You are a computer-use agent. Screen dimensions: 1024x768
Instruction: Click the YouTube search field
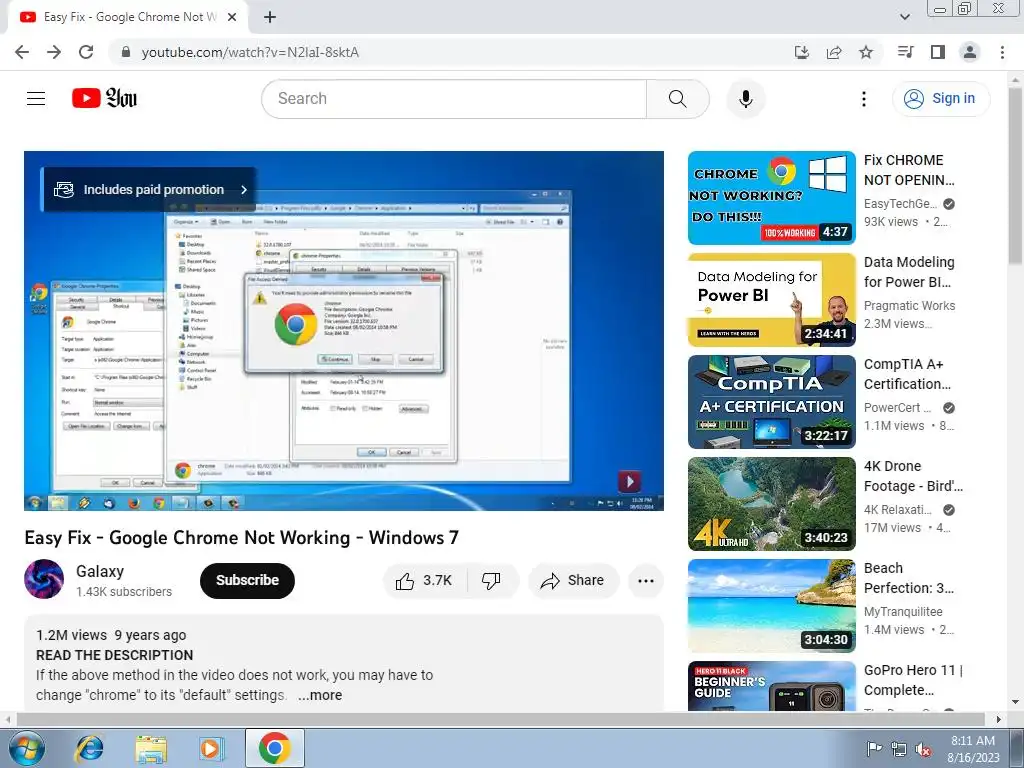[454, 99]
